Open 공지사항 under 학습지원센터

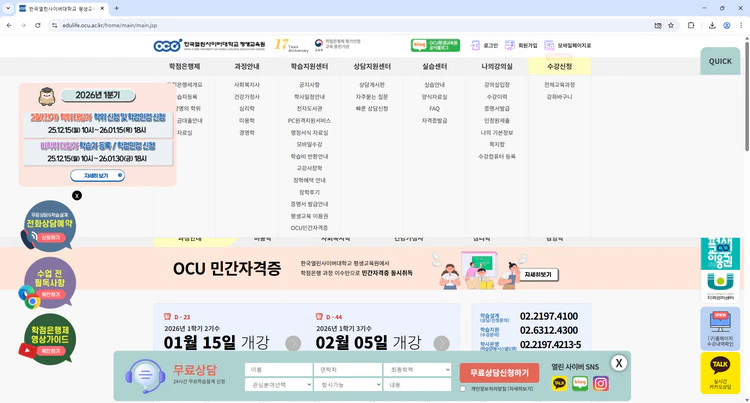pos(309,85)
